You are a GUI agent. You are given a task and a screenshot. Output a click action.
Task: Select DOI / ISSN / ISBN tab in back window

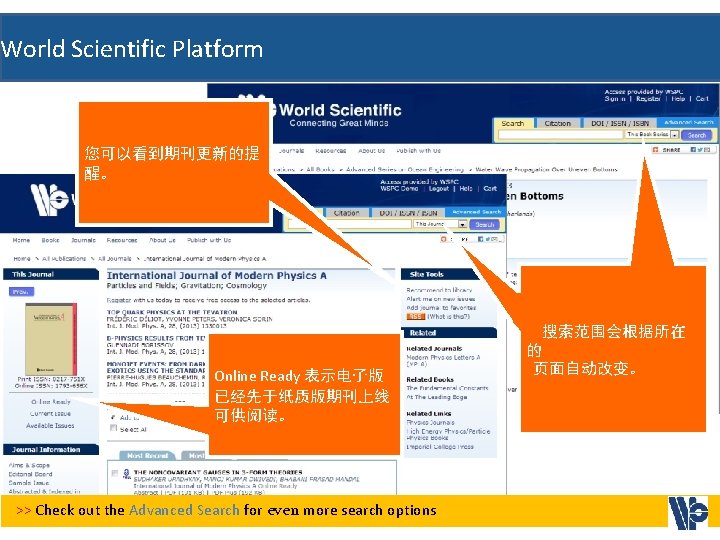(x=619, y=124)
